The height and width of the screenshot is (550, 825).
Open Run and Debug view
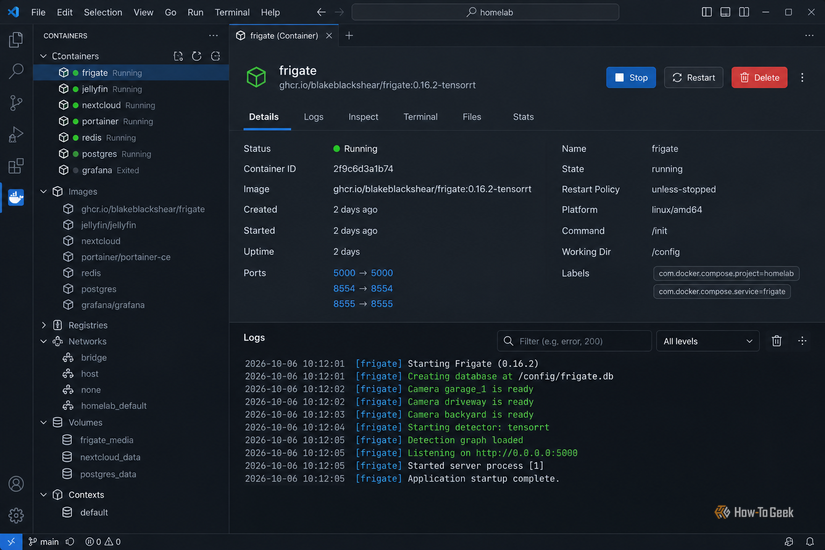pos(16,134)
